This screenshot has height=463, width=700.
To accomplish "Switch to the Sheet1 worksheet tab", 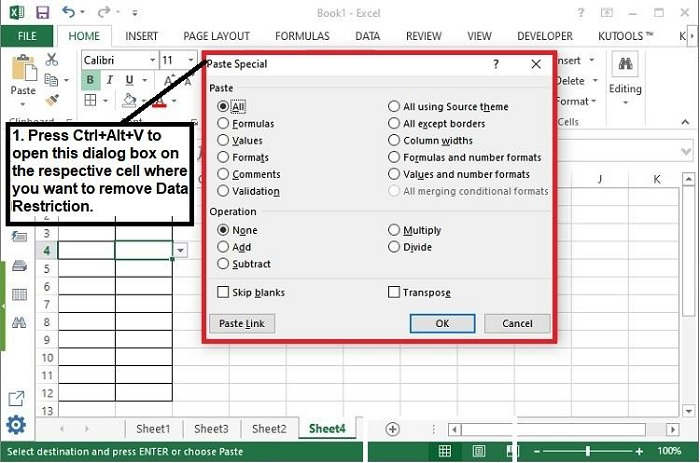I will click(x=153, y=429).
